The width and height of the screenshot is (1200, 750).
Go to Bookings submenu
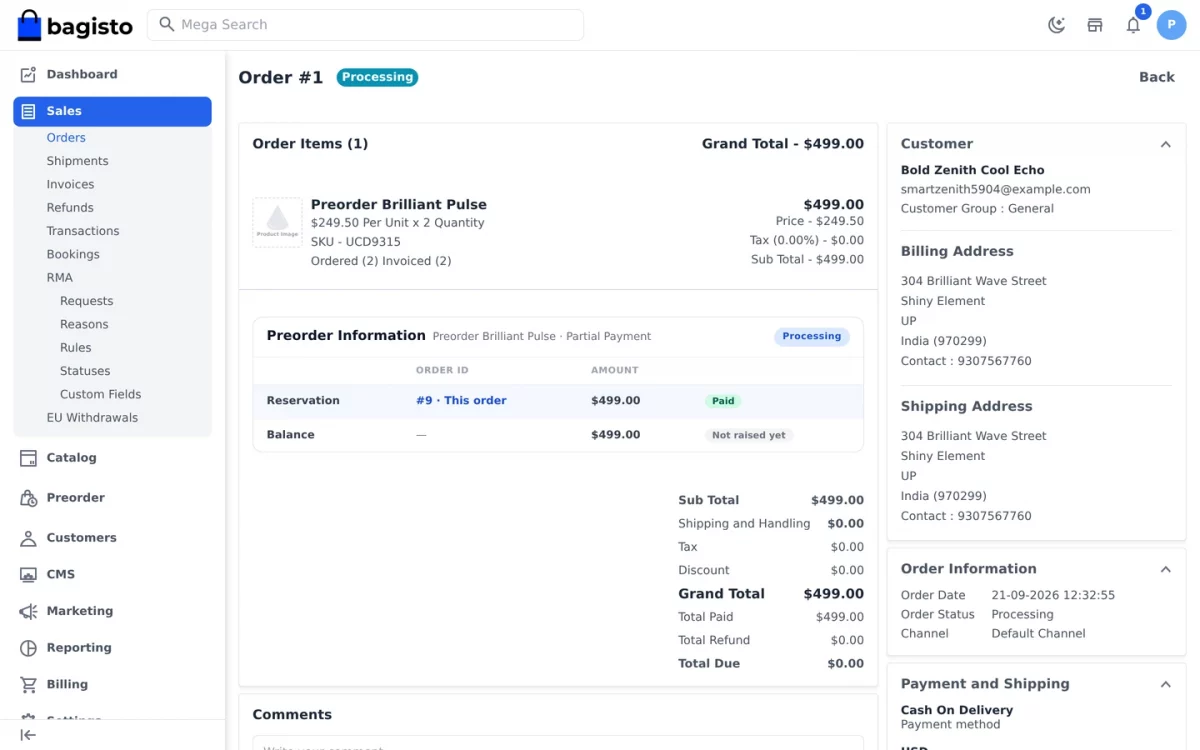[x=73, y=254]
